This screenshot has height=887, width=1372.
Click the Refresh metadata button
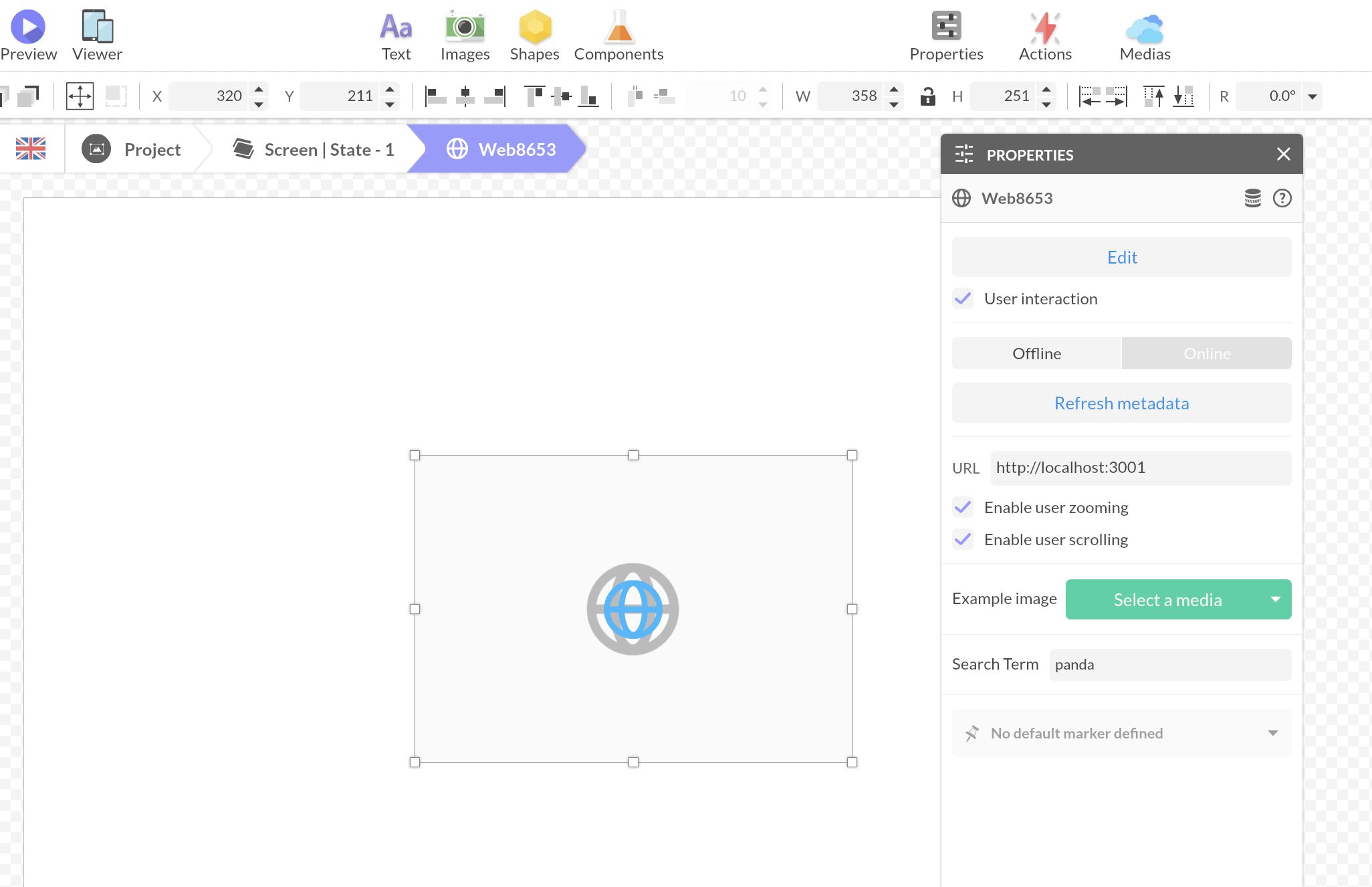tap(1121, 403)
